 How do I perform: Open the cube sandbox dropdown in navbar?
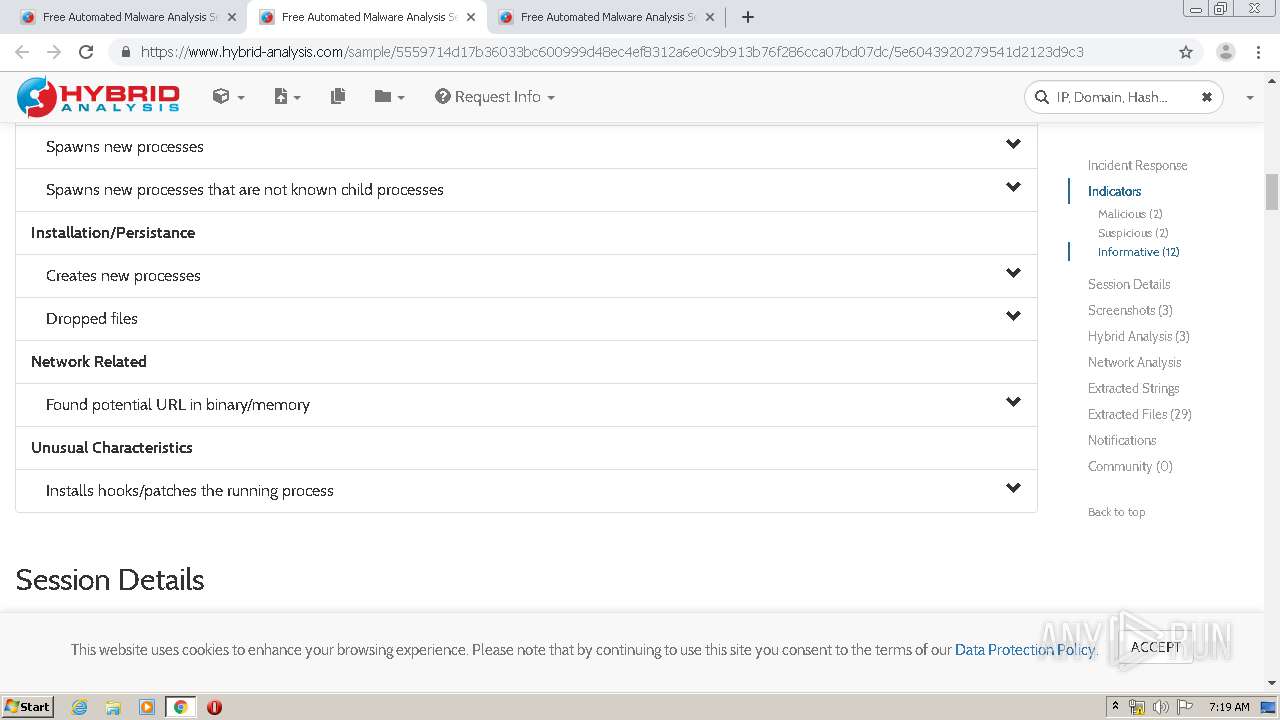pos(228,97)
